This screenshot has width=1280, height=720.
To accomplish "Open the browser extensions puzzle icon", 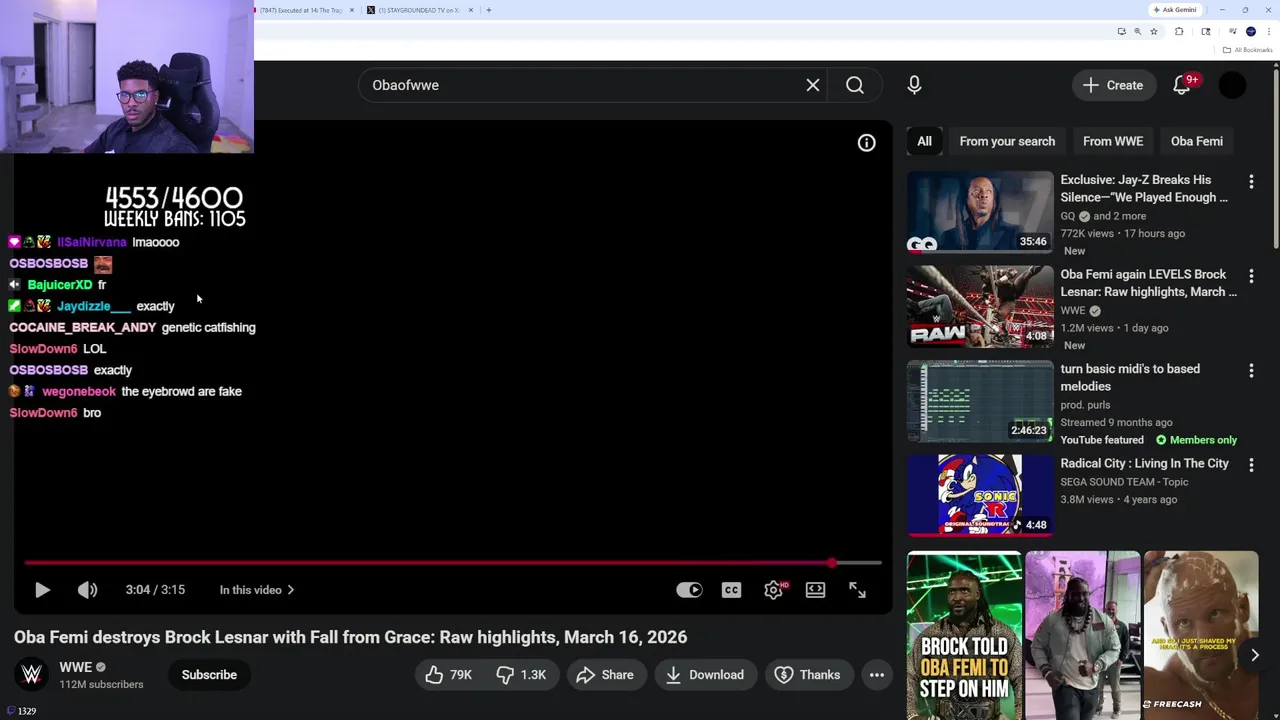I will (1179, 32).
